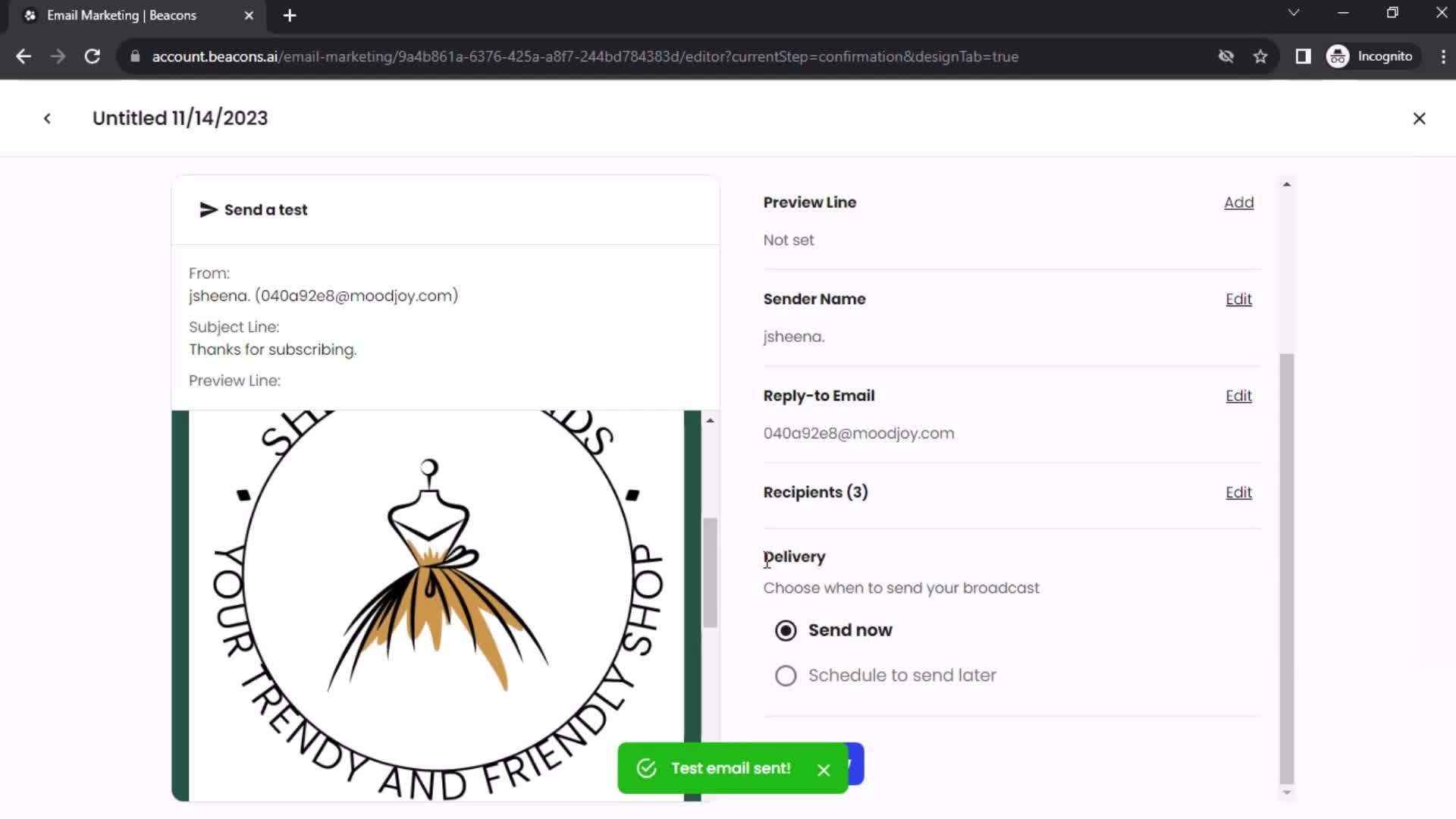1456x819 pixels.
Task: Click the send test email icon
Action: [207, 209]
